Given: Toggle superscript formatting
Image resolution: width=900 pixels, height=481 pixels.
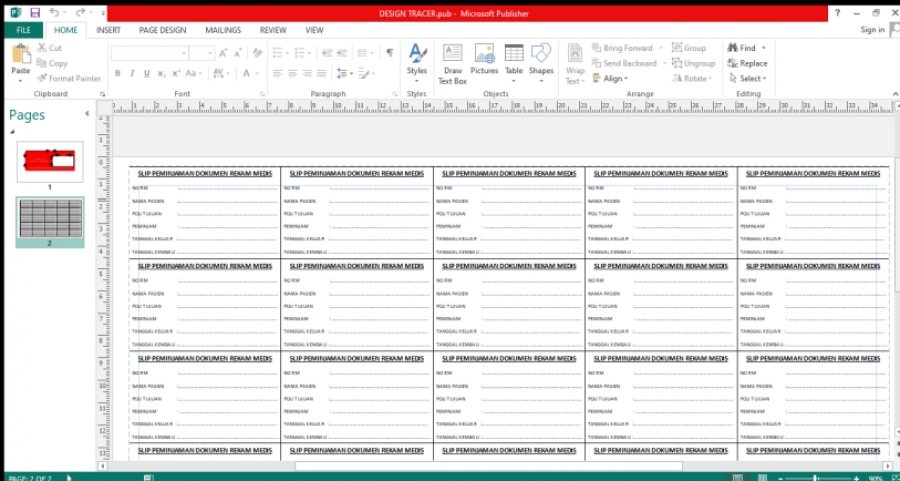Looking at the screenshot, I should point(176,73).
